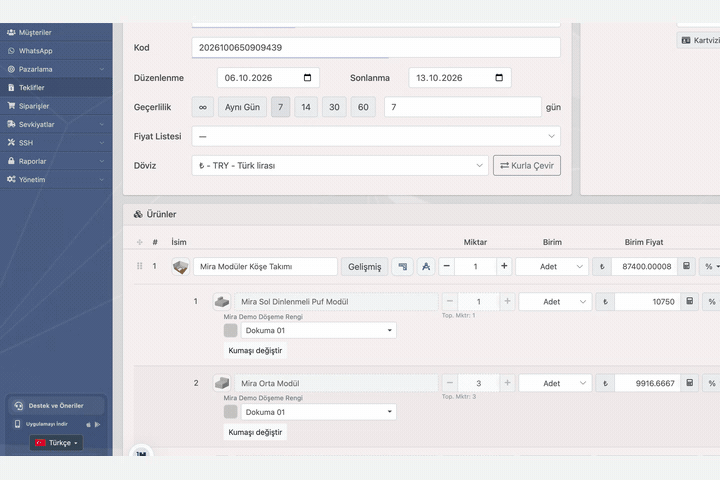Viewport: 720px width, 480px height.
Task: Open the Sonlanma date calendar icon
Action: 499,78
